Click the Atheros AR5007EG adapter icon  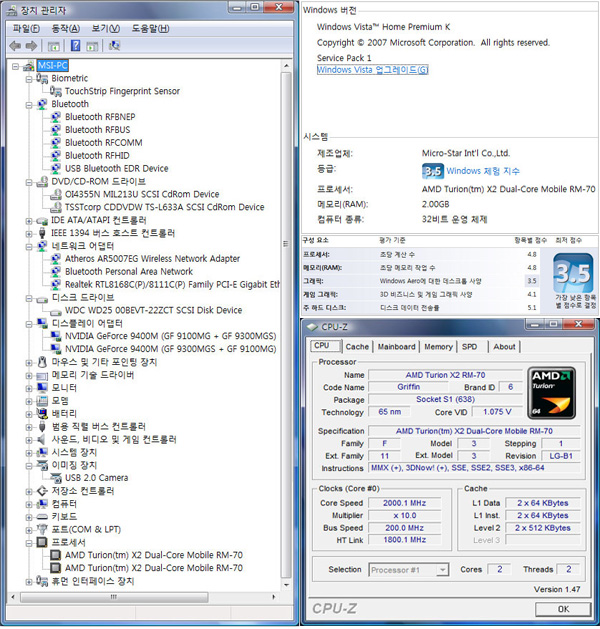coord(56,259)
